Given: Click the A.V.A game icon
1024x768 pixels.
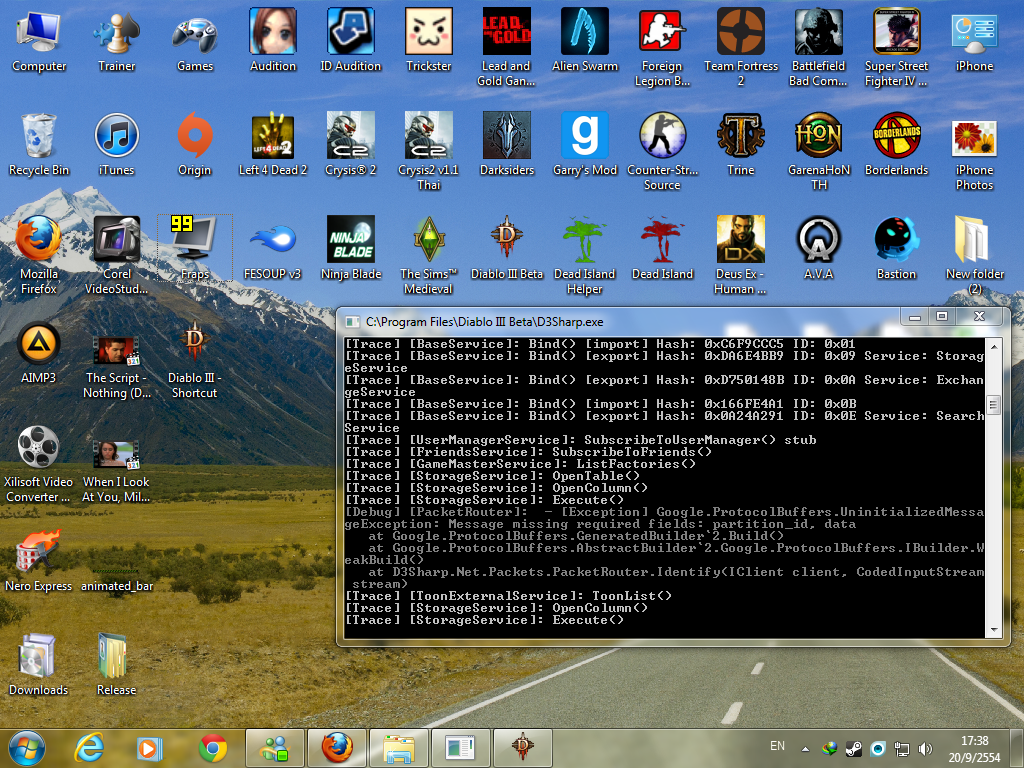Looking at the screenshot, I should pyautogui.click(x=818, y=248).
